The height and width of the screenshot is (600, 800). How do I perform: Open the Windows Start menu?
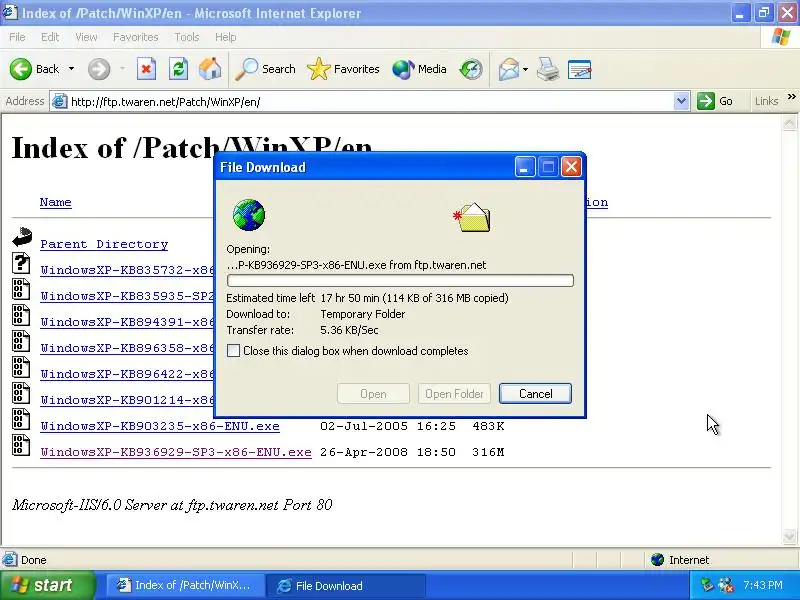click(47, 585)
